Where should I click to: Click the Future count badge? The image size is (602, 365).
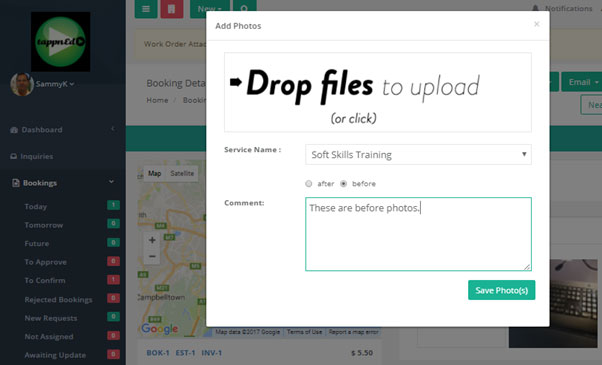click(113, 242)
